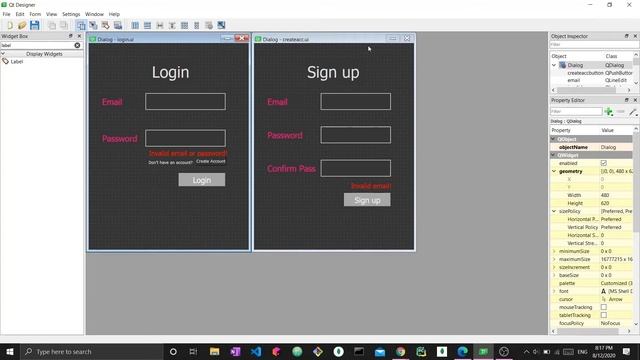Image resolution: width=640 pixels, height=360 pixels.
Task: Select the Confirm Pass label
Action: coord(291,169)
